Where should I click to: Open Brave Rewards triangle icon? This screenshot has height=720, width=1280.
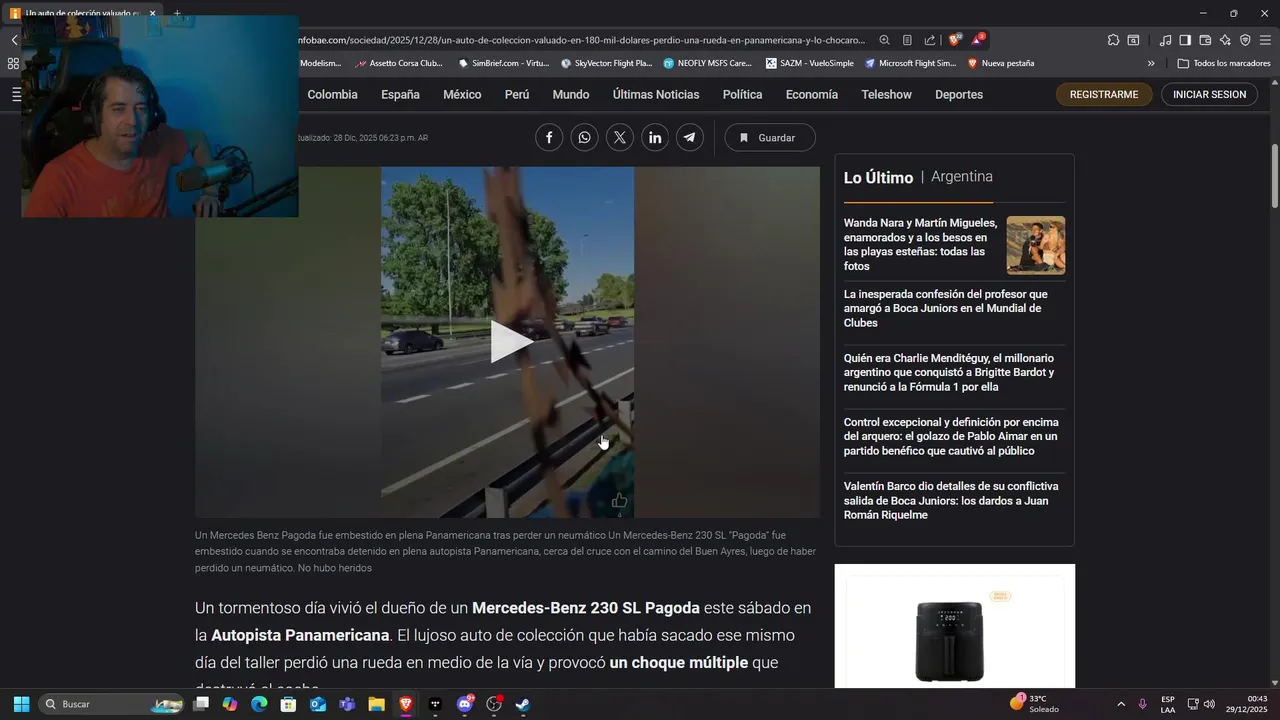(x=978, y=40)
